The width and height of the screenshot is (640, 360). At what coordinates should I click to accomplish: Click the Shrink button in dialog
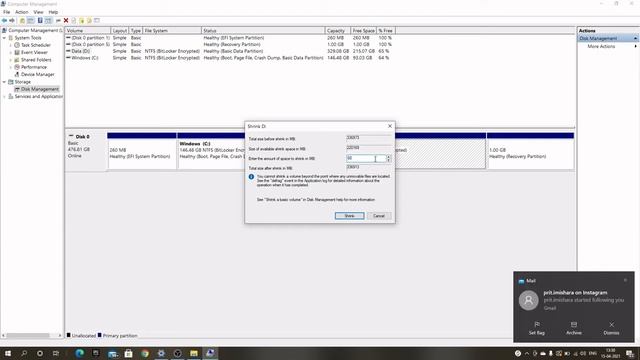349,216
